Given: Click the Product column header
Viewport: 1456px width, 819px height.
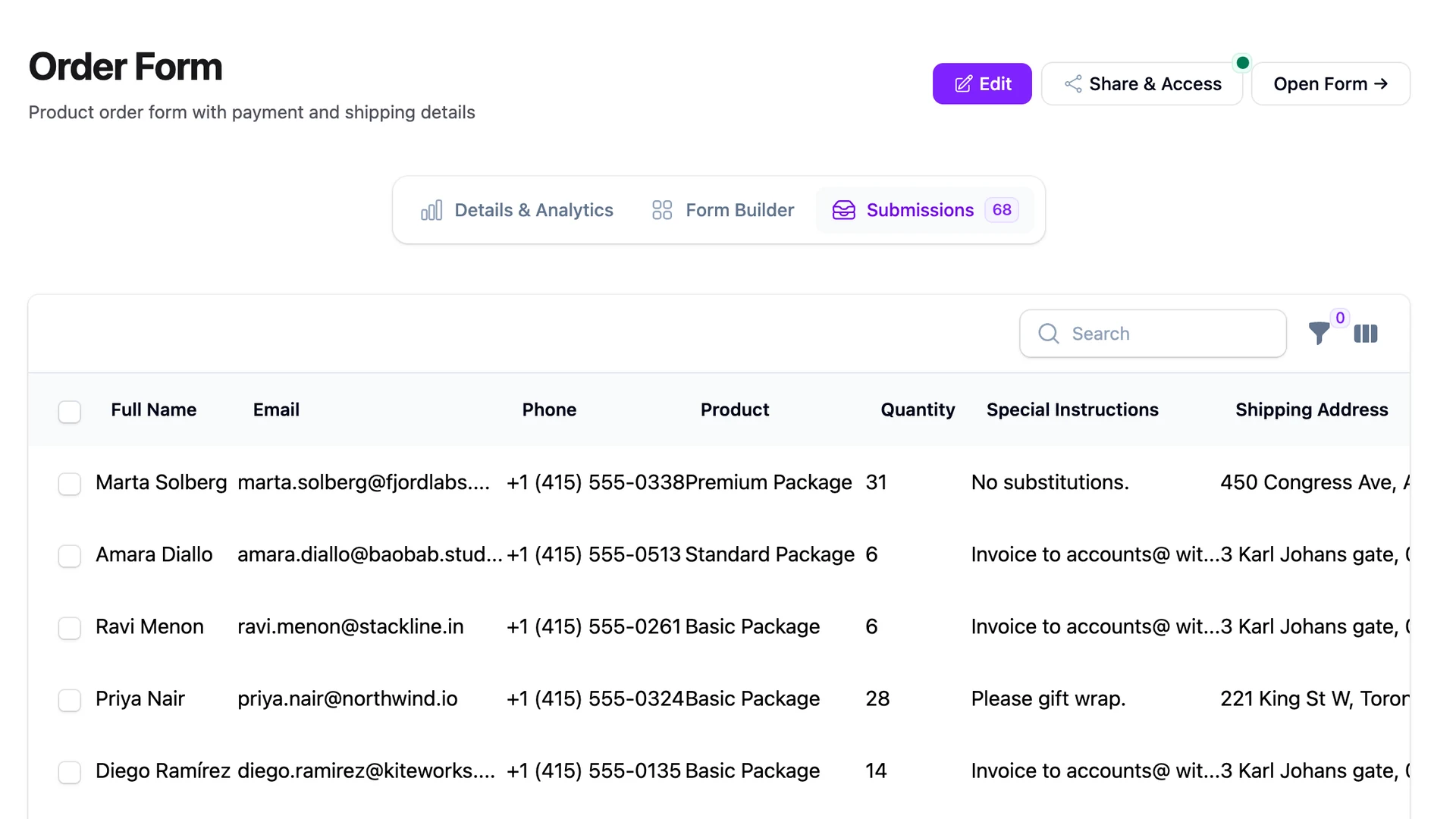Looking at the screenshot, I should 734,409.
